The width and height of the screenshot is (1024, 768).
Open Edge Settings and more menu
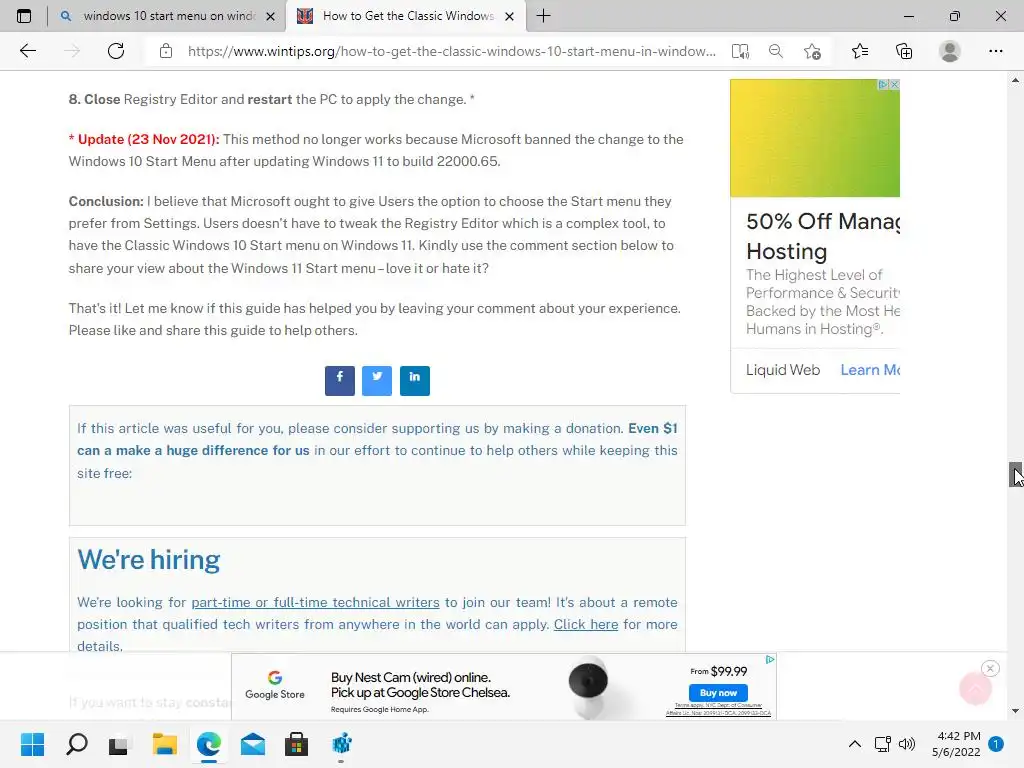tap(995, 51)
